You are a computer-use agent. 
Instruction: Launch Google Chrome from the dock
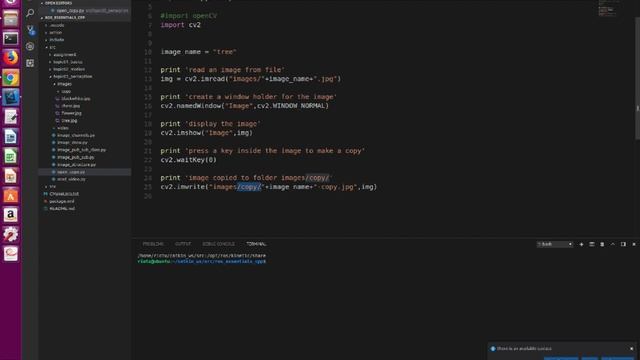[11, 78]
